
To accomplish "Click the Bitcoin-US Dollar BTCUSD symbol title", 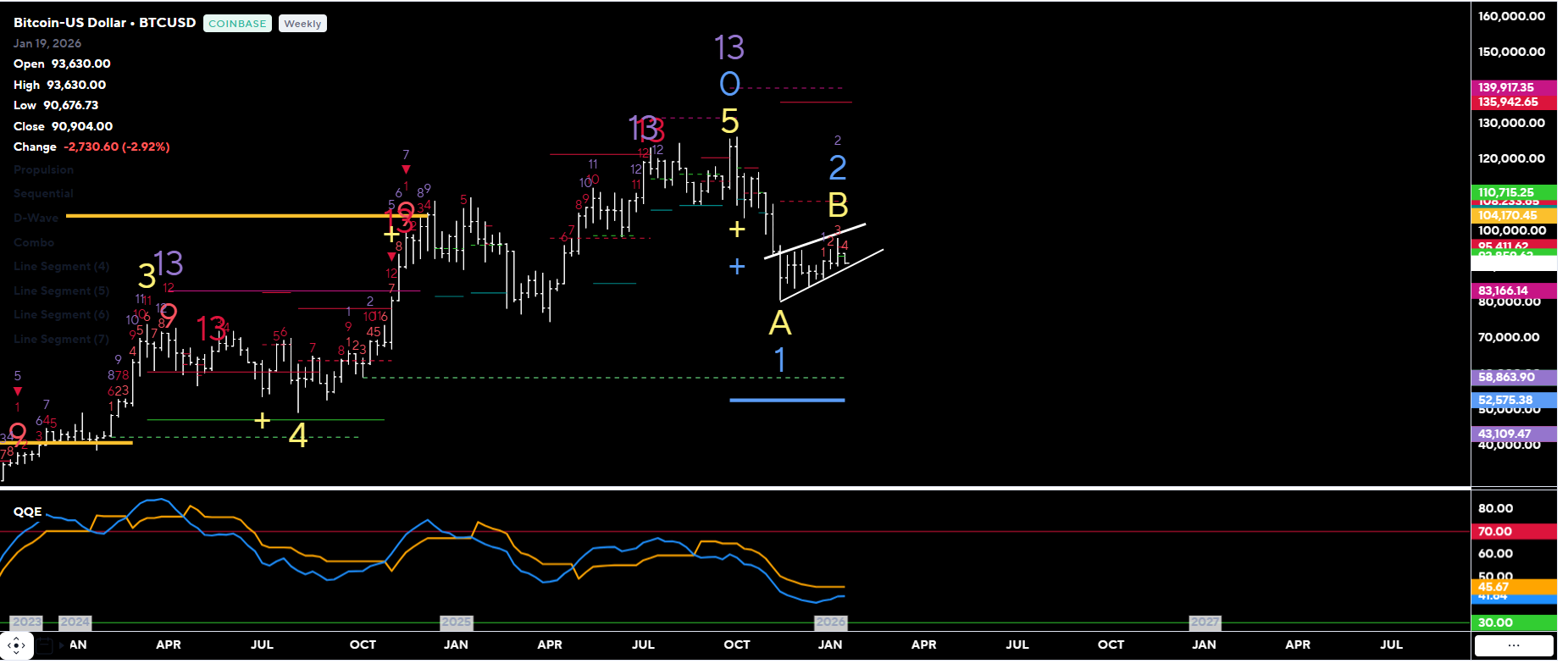I will tap(104, 23).
